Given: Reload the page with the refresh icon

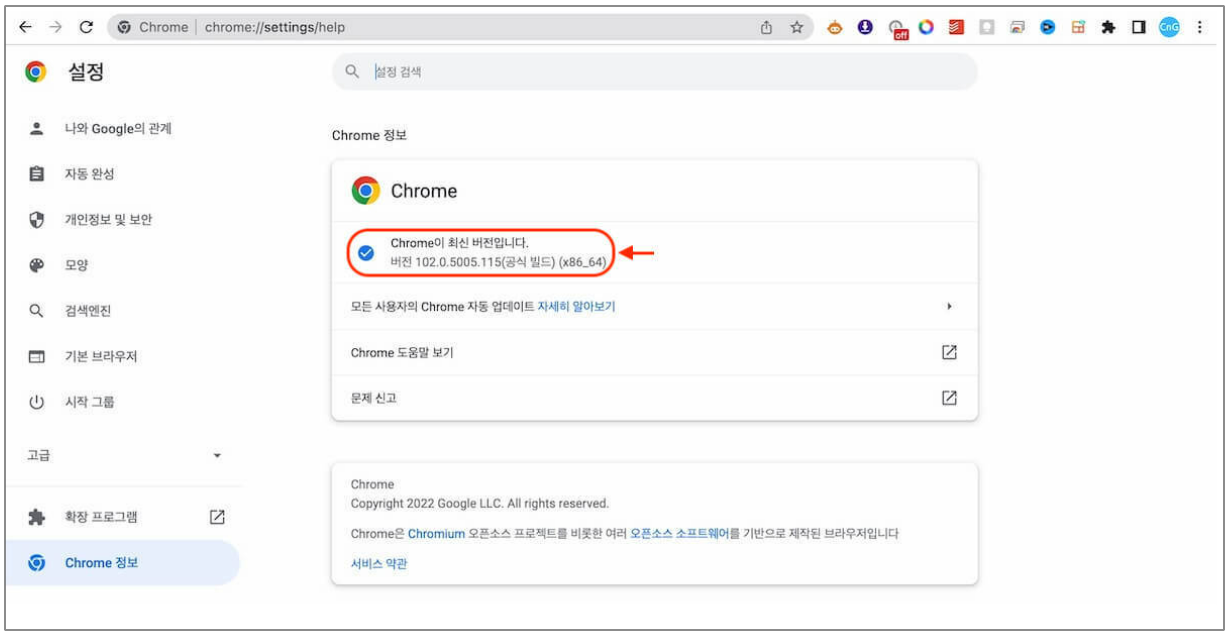Looking at the screenshot, I should [x=86, y=27].
